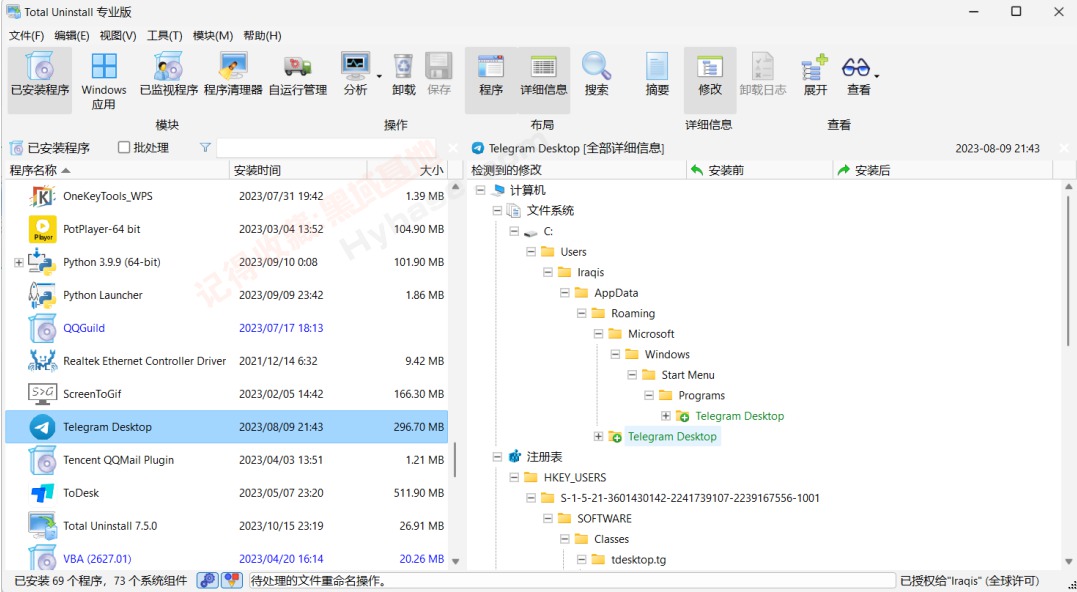The width and height of the screenshot is (1077, 592).
Task: Sort by 程序名称 column header
Action: point(117,170)
